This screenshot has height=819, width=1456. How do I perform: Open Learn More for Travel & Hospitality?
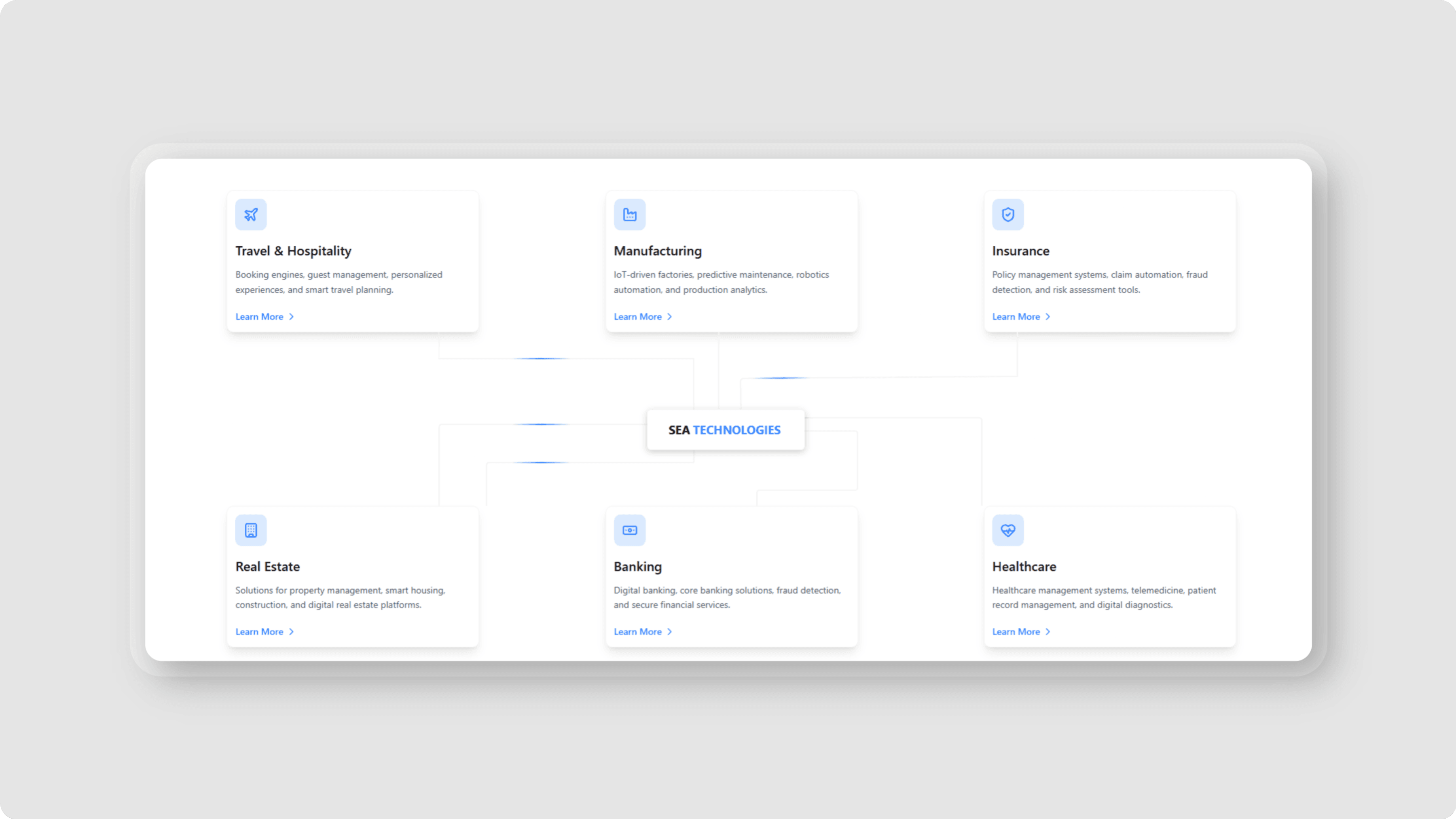click(x=259, y=317)
